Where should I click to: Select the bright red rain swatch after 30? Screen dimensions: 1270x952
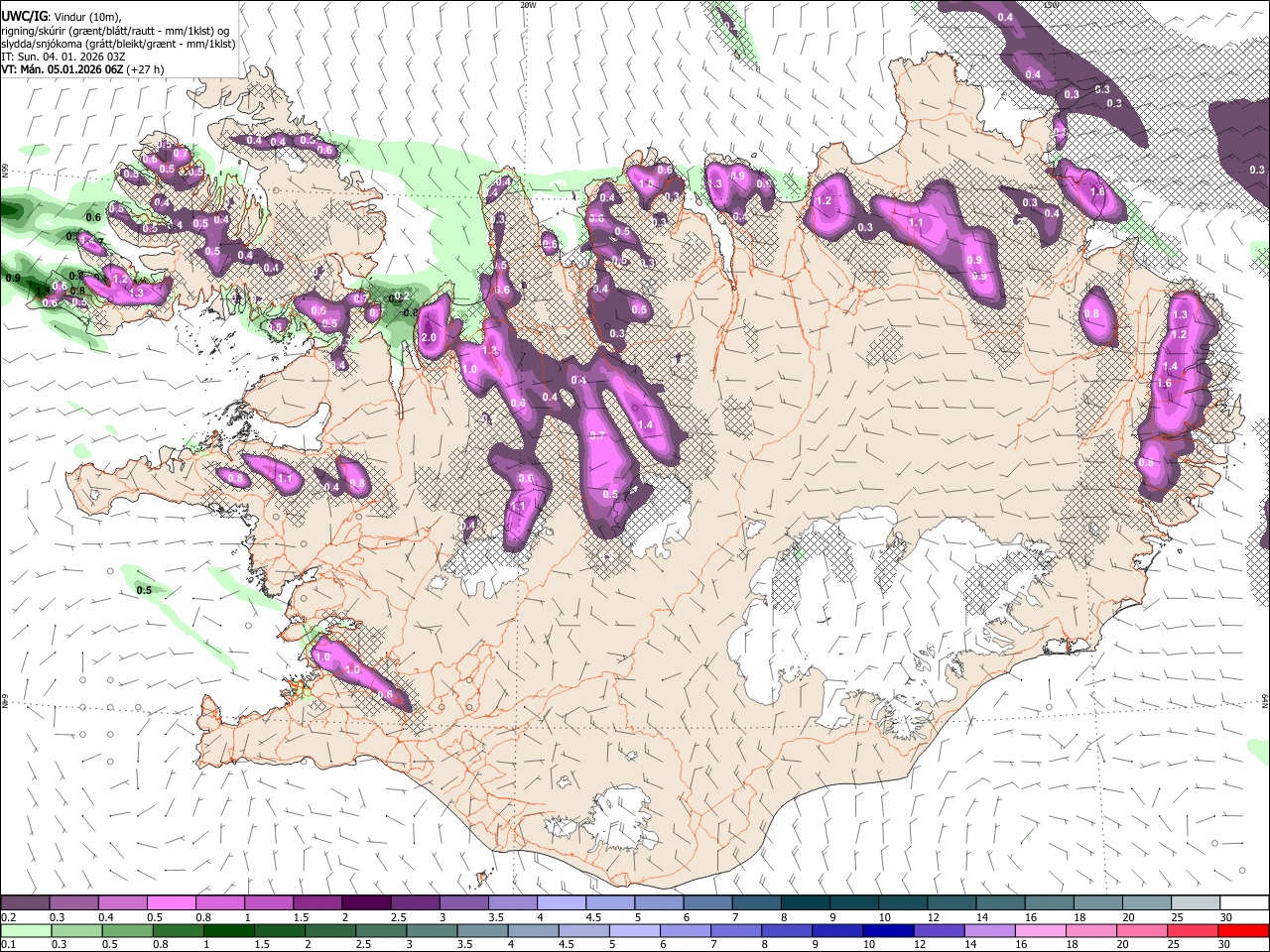pos(1242,930)
